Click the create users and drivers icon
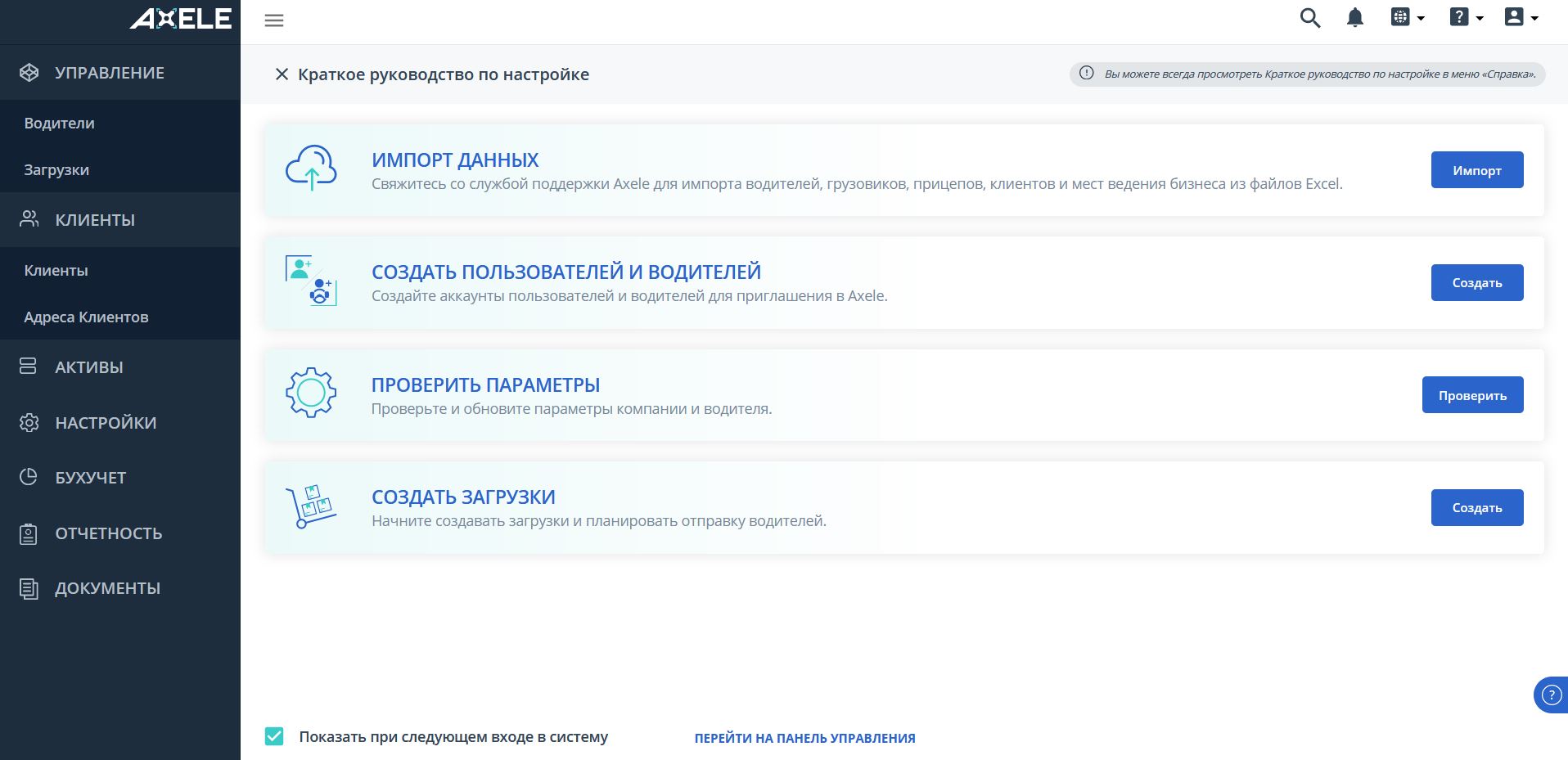 (311, 281)
